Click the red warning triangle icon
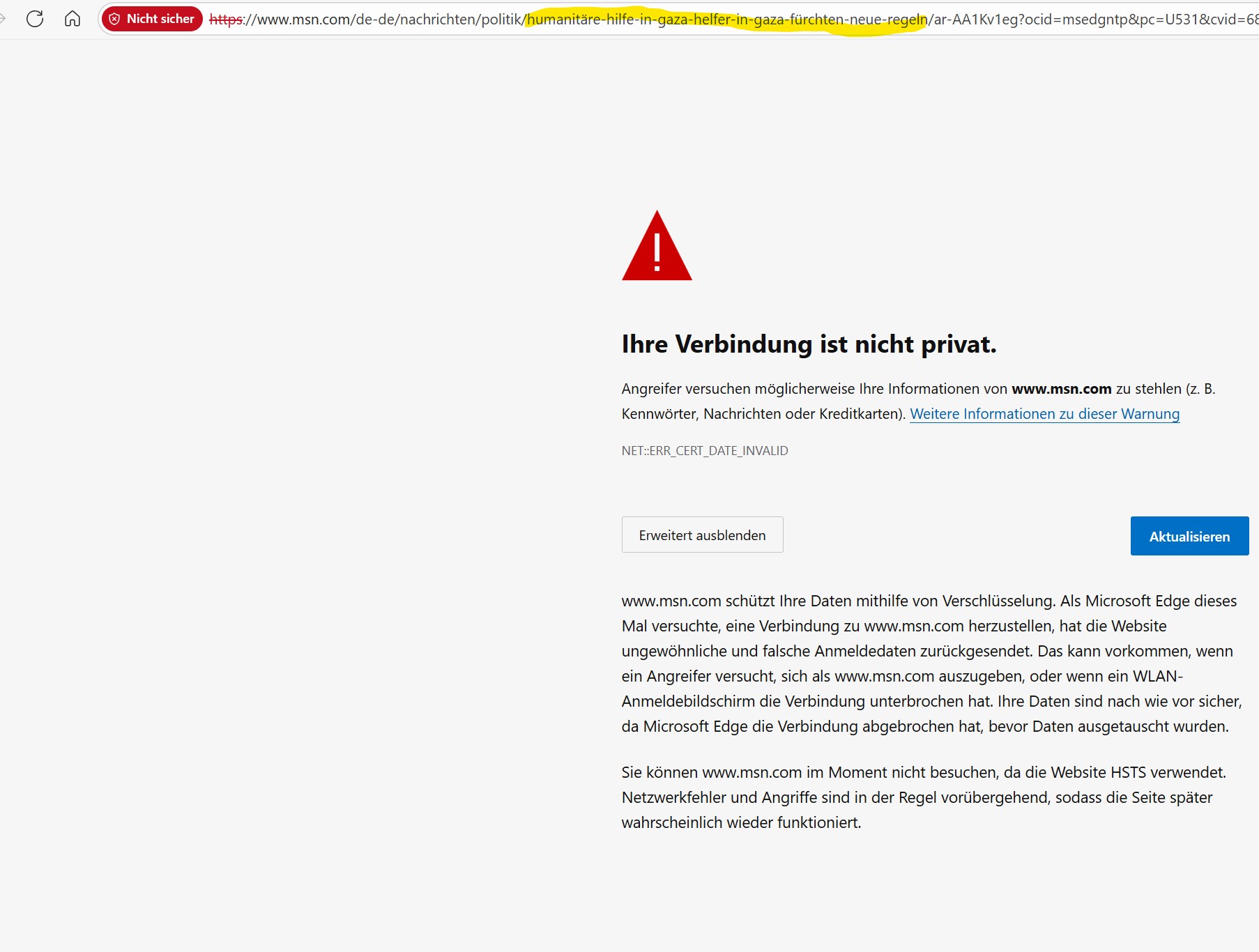Viewport: 1259px width, 952px height. tap(657, 246)
